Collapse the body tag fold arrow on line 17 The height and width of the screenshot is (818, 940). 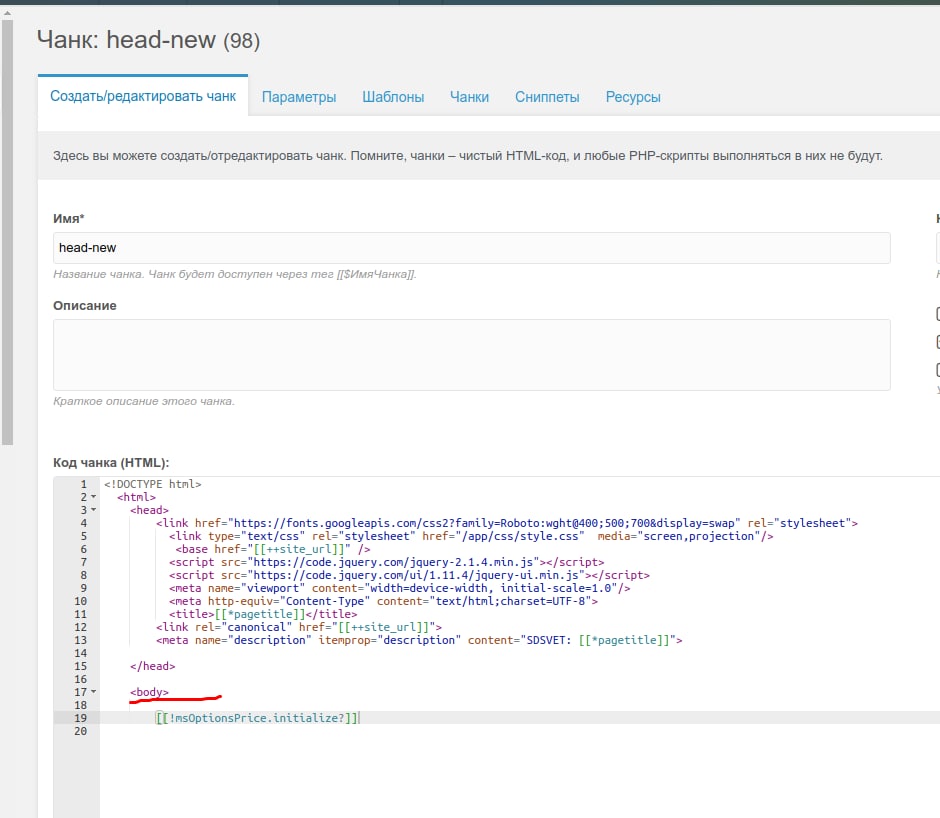94,692
